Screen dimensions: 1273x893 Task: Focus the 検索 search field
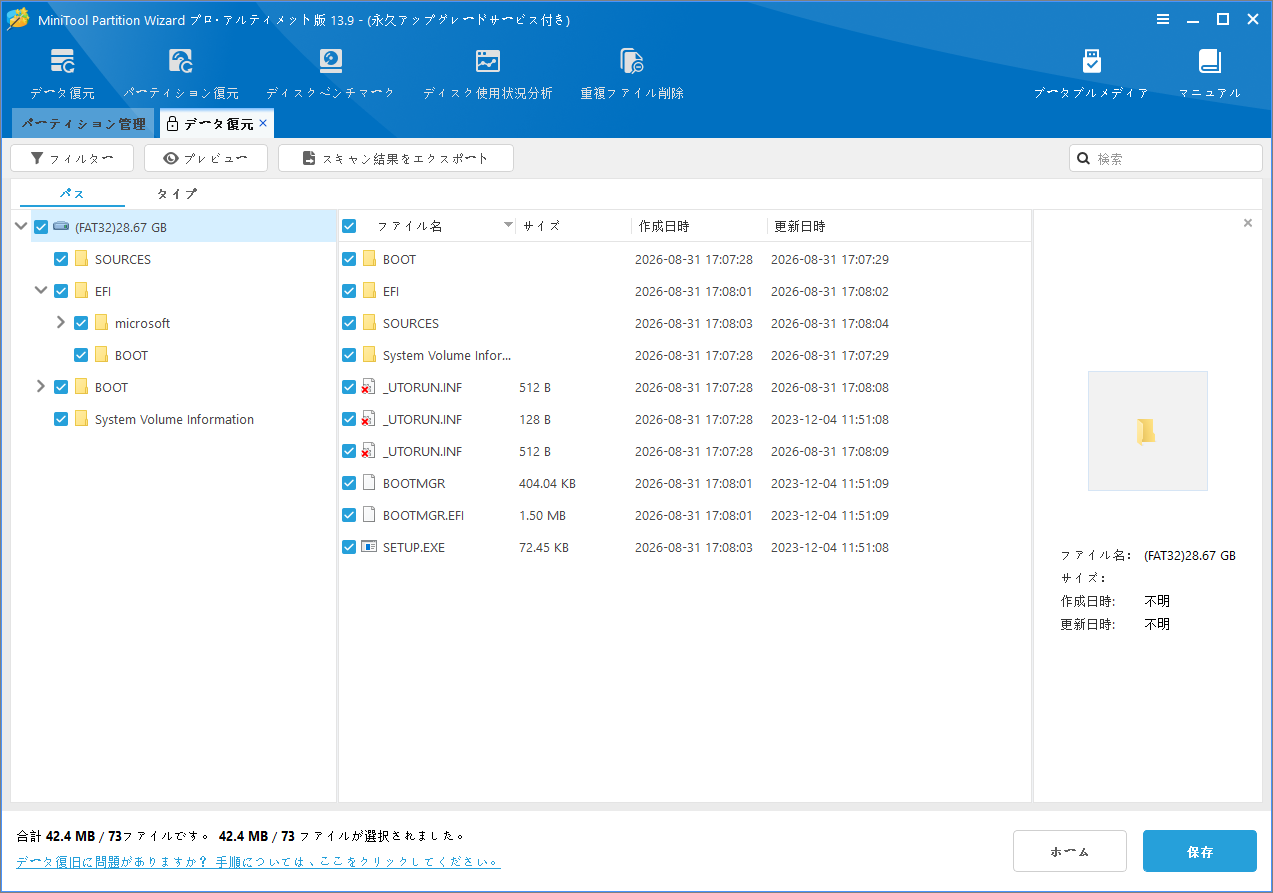pos(1166,158)
